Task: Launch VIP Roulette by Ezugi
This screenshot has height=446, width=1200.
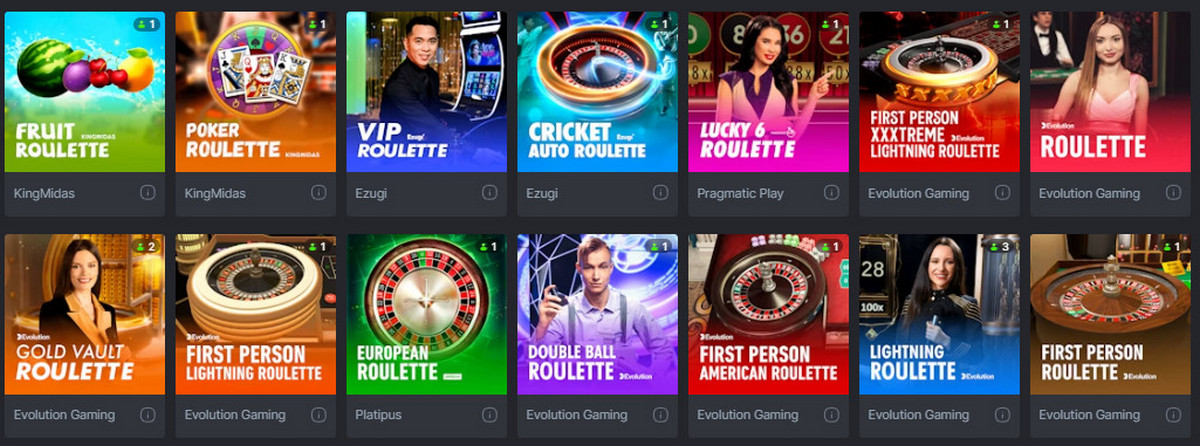Action: [x=427, y=92]
